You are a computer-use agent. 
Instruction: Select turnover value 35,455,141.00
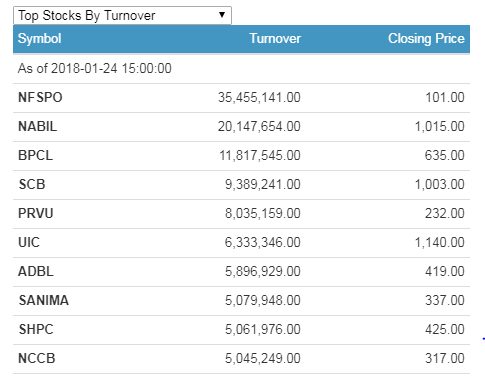259,97
